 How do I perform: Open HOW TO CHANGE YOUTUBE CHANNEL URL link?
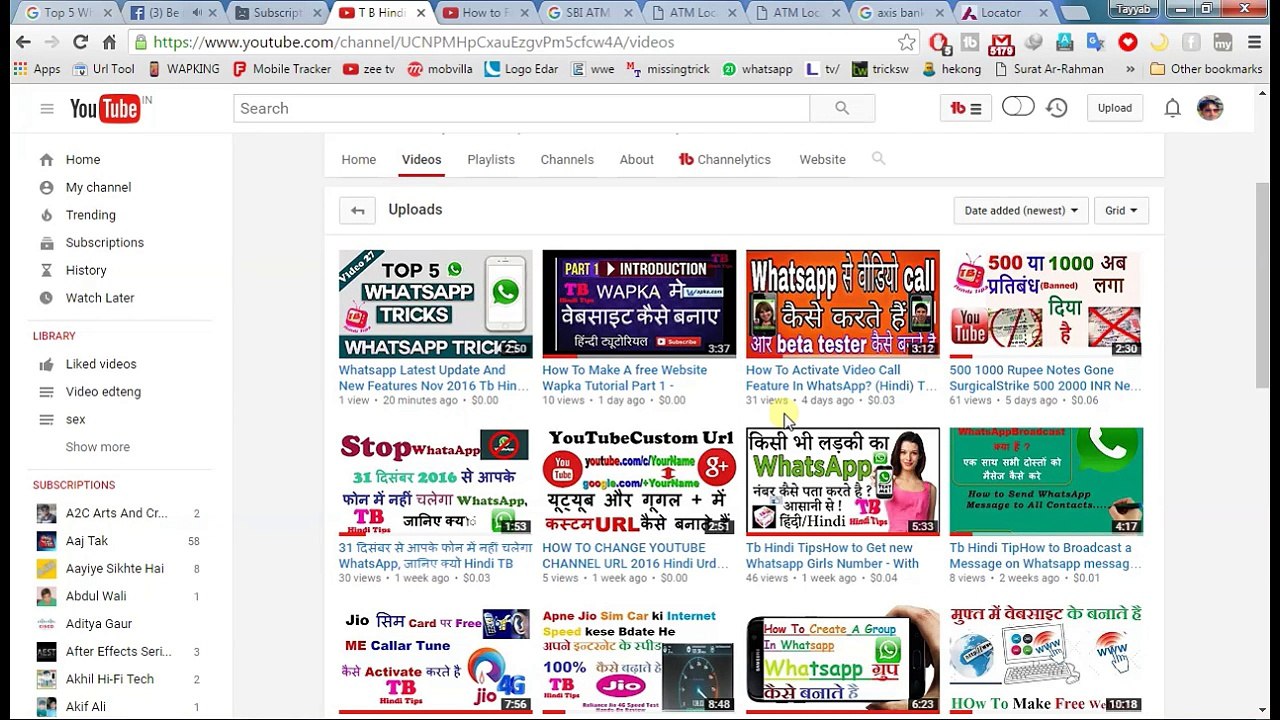point(635,556)
